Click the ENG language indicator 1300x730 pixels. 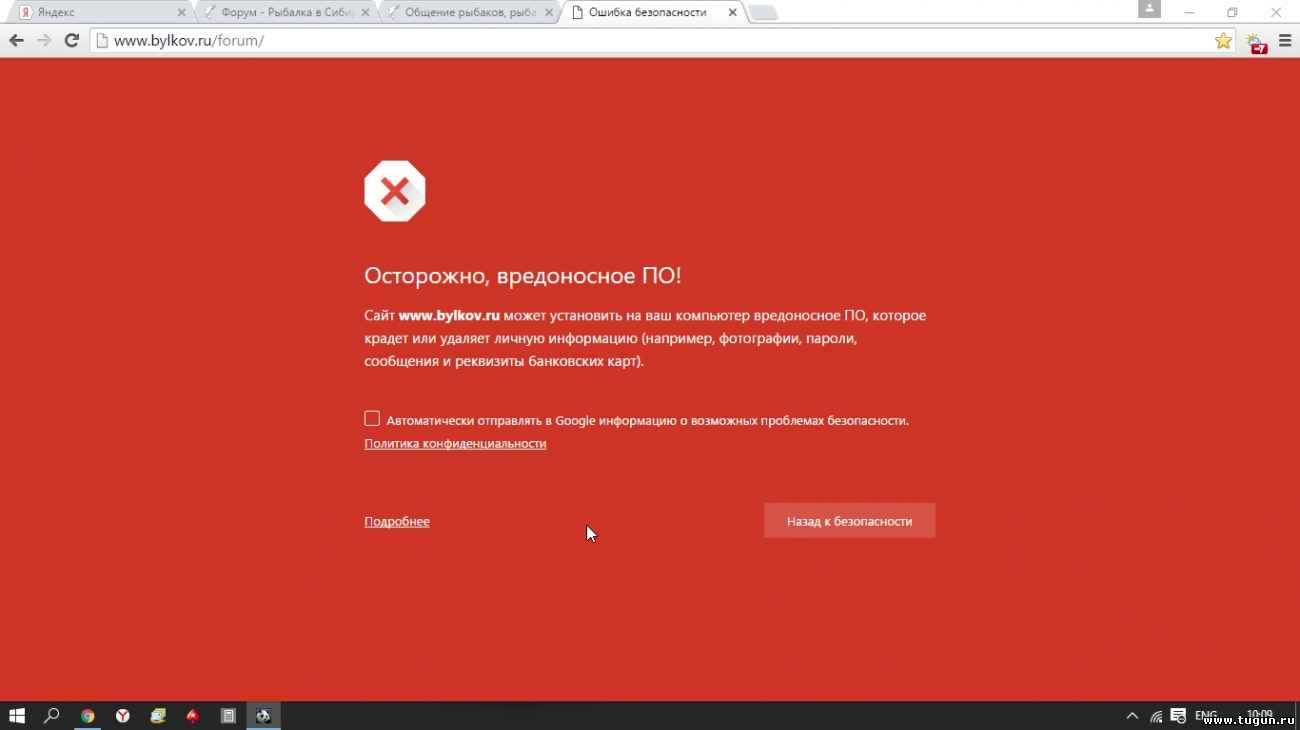click(x=1206, y=716)
